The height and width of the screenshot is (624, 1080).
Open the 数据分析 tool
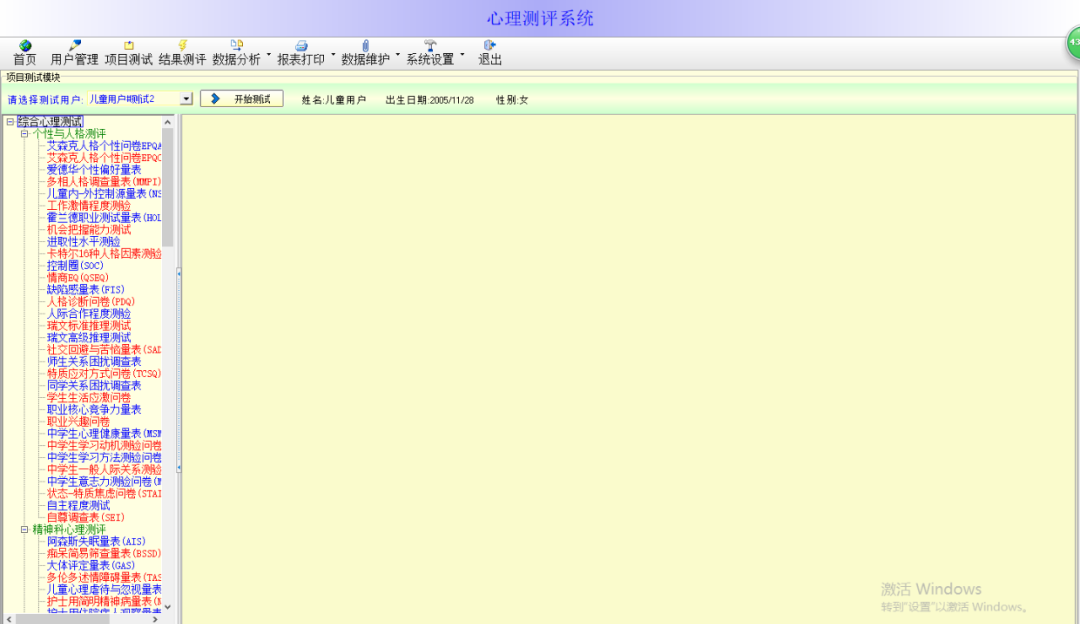tap(238, 48)
